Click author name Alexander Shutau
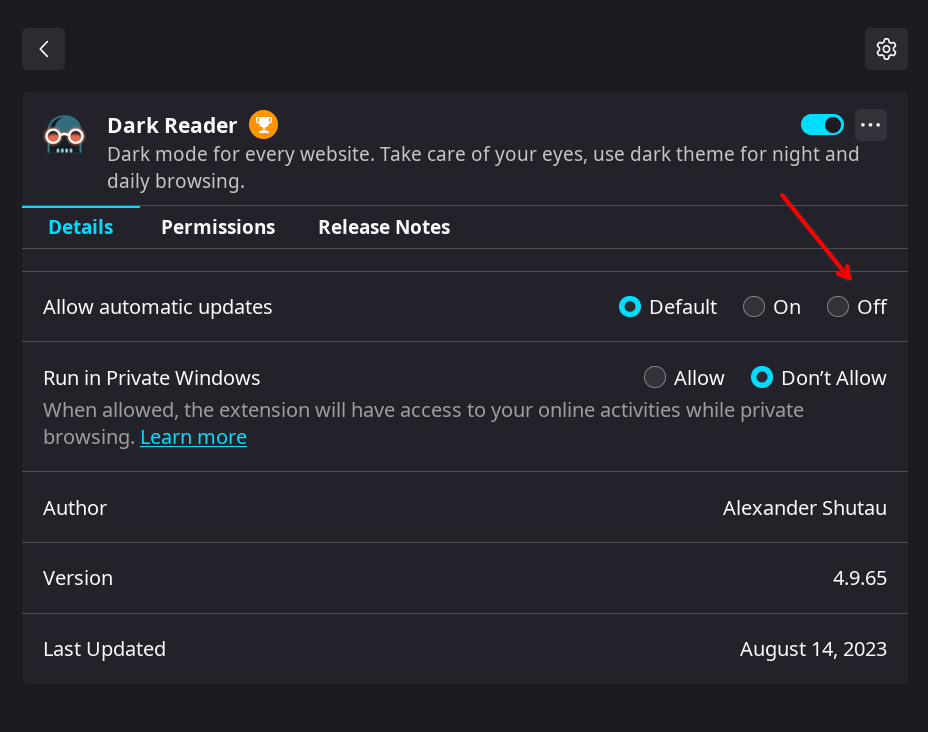Viewport: 928px width, 732px height. coord(805,508)
